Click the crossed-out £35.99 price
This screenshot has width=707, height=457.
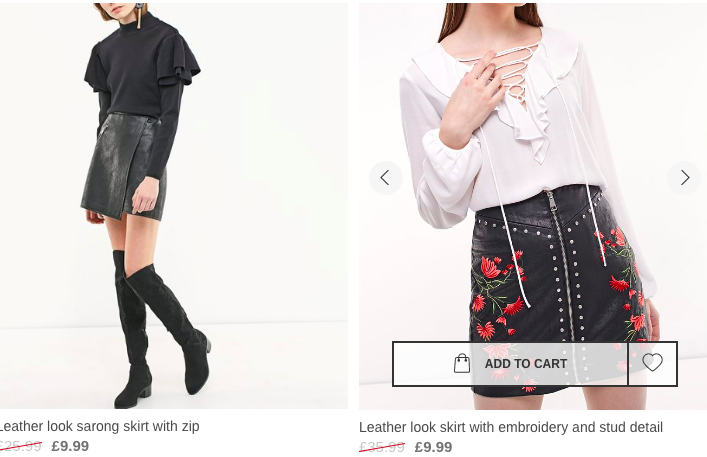[x=382, y=447]
